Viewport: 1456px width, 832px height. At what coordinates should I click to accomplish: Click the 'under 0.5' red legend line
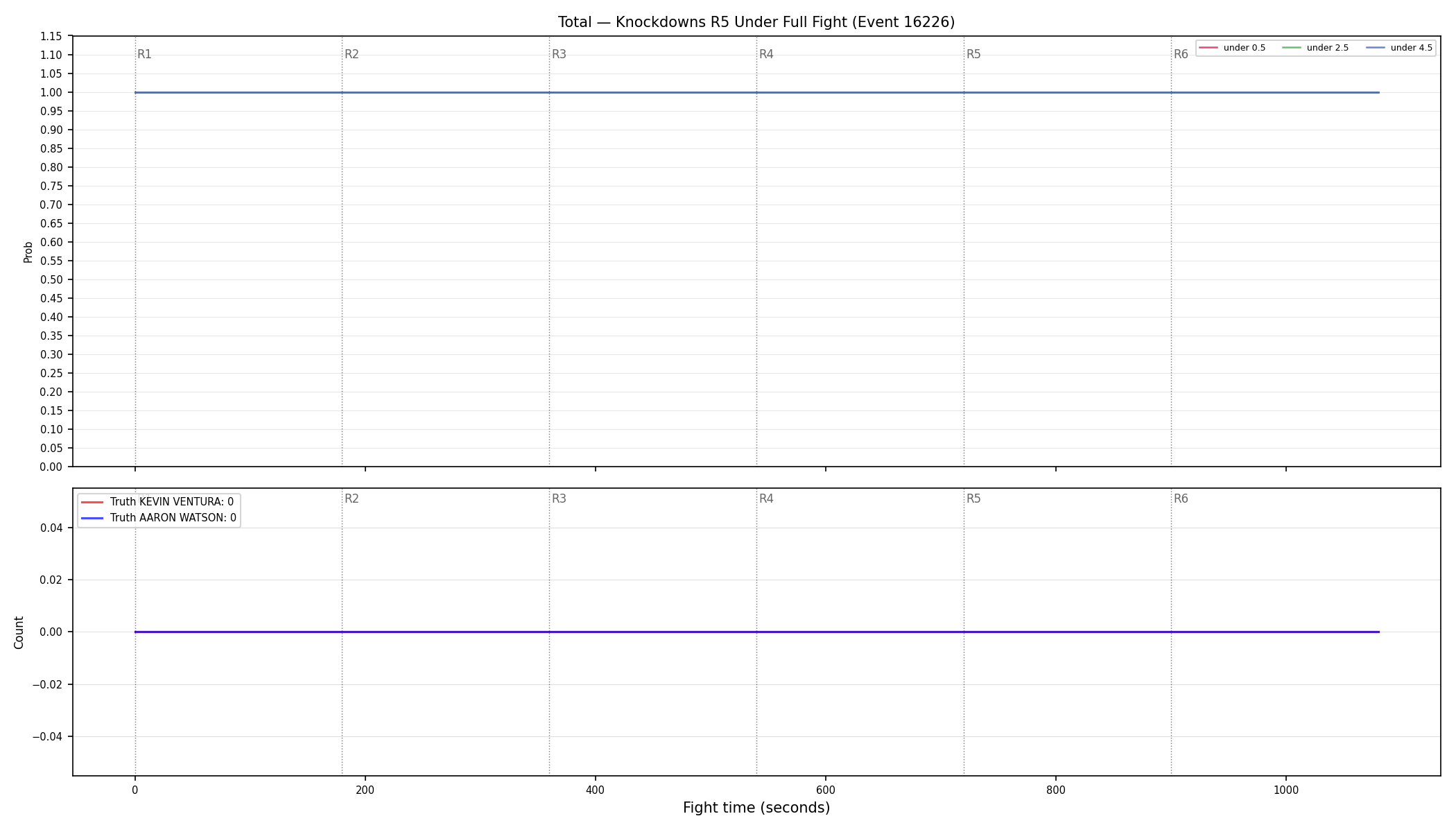pyautogui.click(x=1208, y=48)
